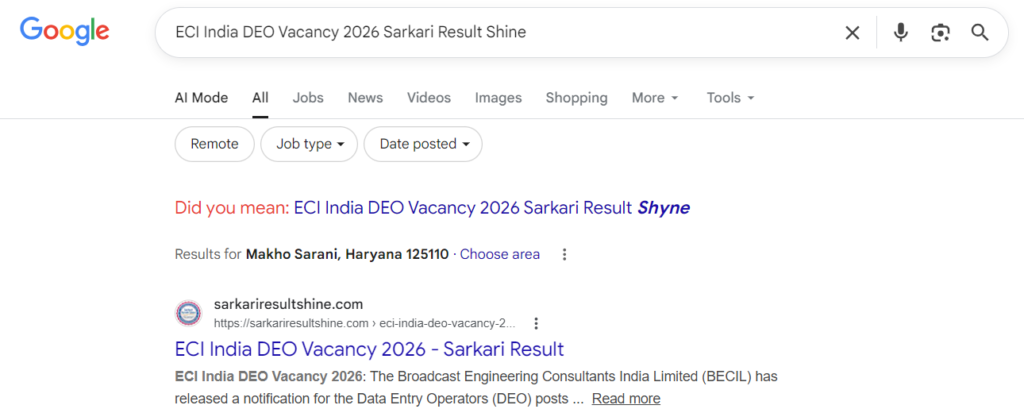This screenshot has height=409, width=1024.
Task: Expand the More search categories menu
Action: pyautogui.click(x=655, y=98)
